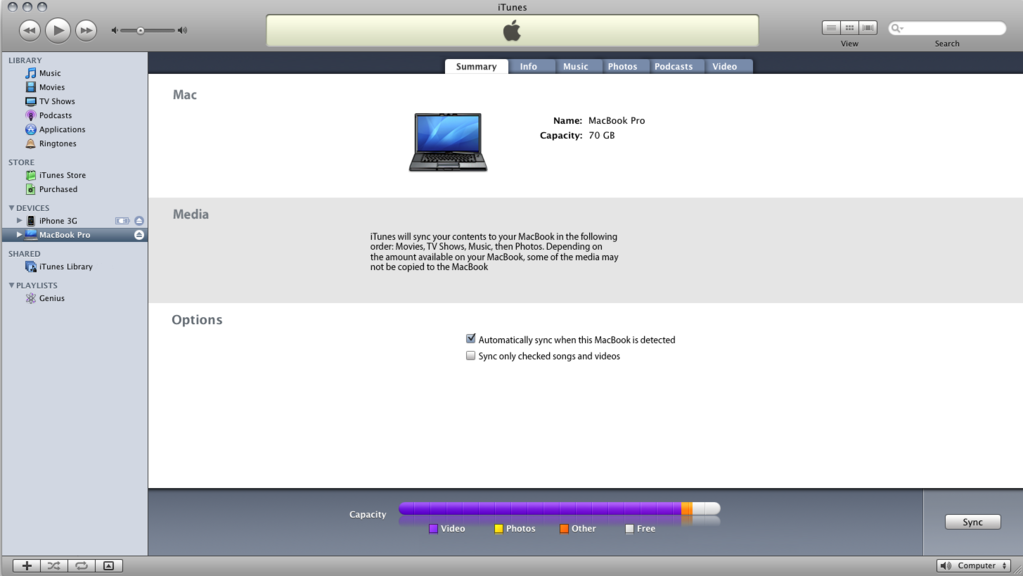Select the iPhone 3G device
Image resolution: width=1023 pixels, height=576 pixels.
point(57,220)
